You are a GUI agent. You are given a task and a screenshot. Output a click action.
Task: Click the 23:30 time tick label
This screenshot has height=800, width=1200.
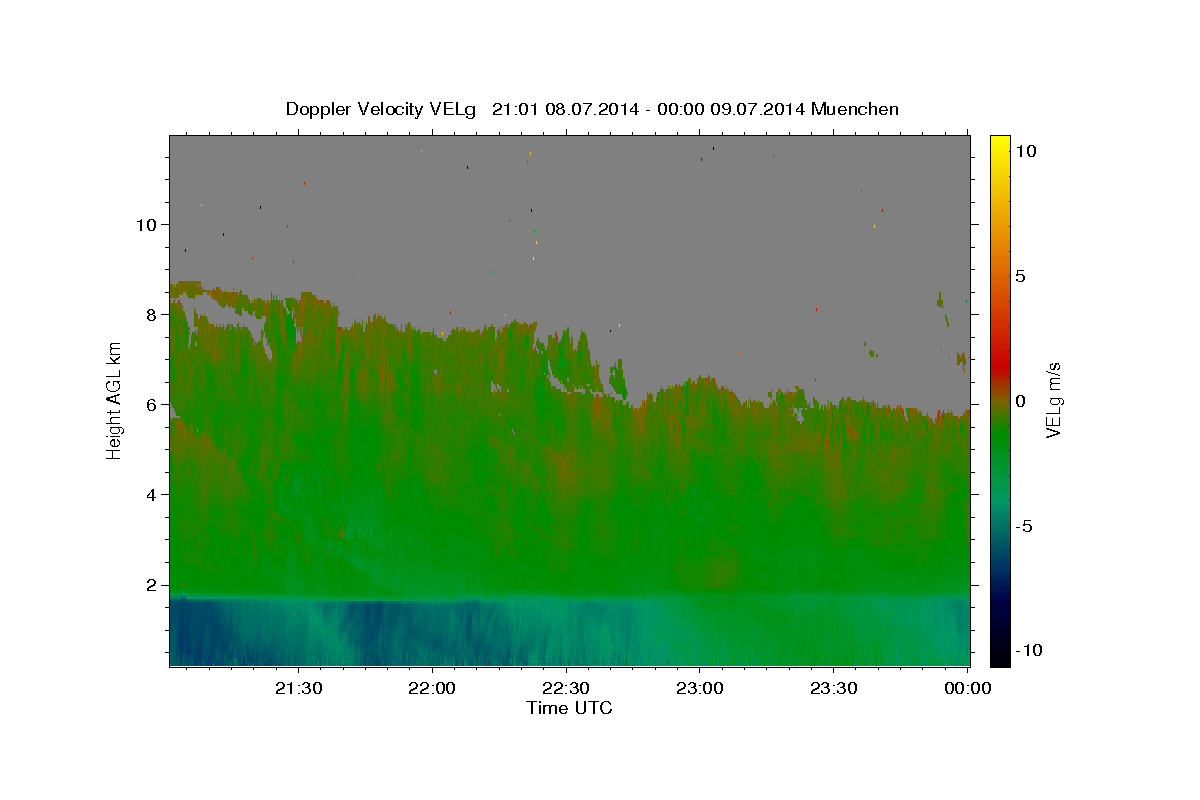(833, 688)
